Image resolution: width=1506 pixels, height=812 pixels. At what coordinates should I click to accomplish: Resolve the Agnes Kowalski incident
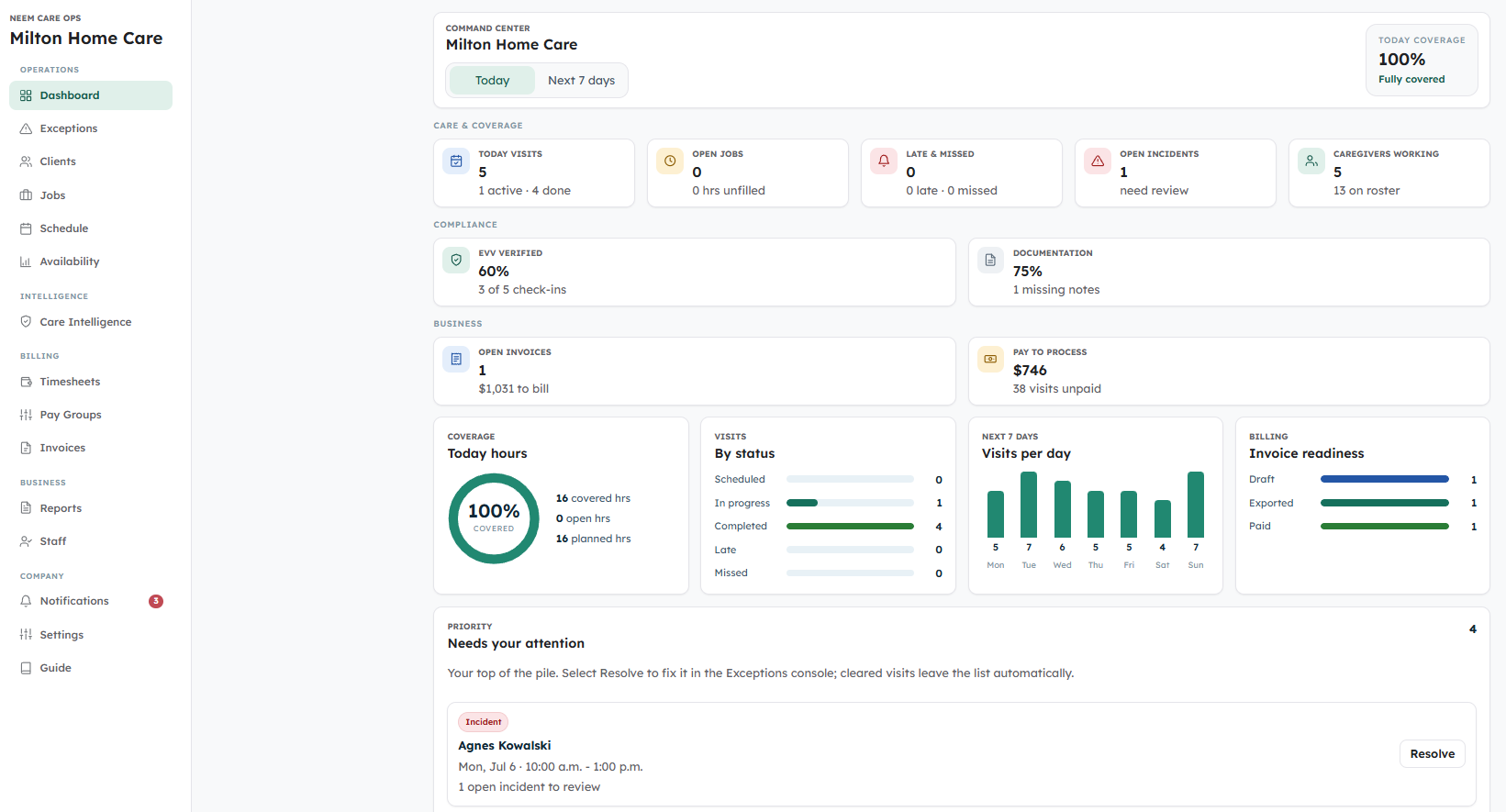point(1432,754)
